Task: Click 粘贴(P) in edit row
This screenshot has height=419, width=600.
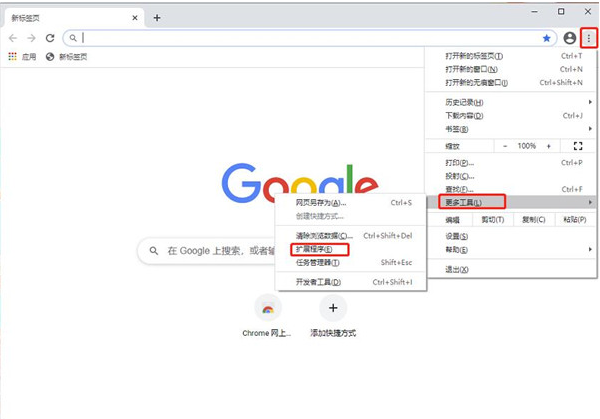Action: pos(575,220)
